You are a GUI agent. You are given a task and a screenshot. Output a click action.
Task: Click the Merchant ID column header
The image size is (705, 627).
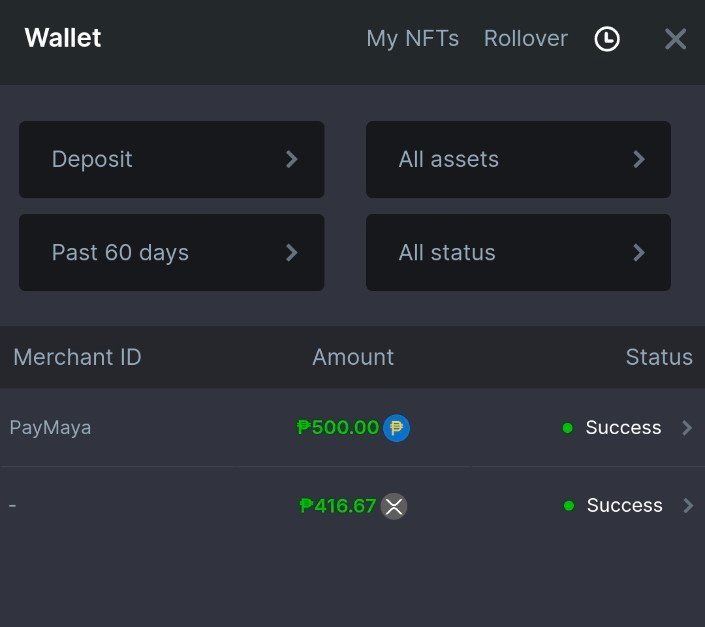(77, 357)
